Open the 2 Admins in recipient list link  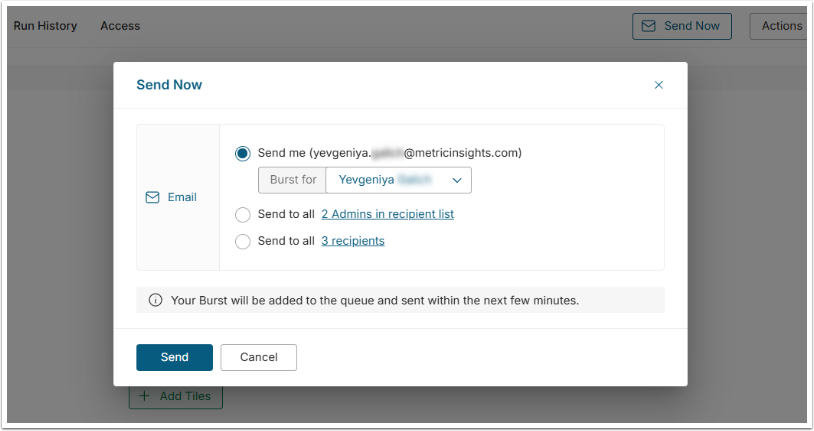coord(387,214)
